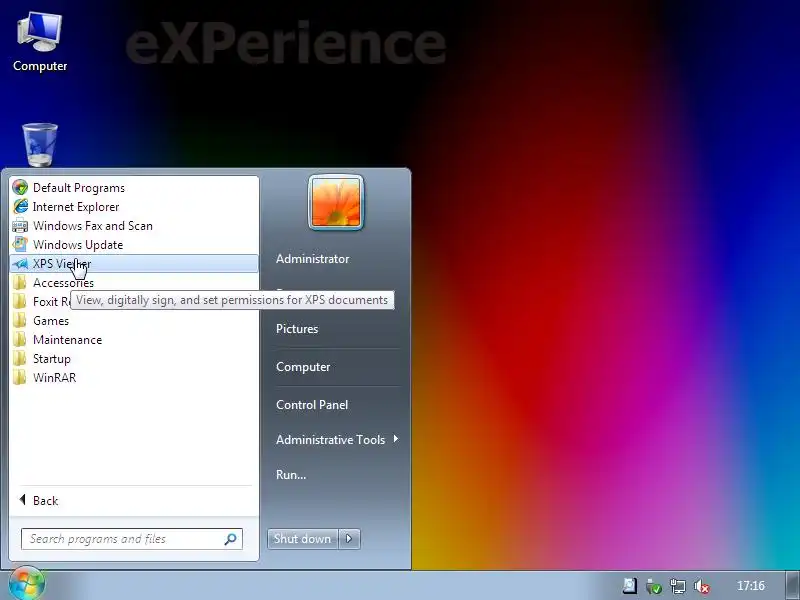800x600 pixels.
Task: Expand the Administrative Tools submenu
Action: click(x=337, y=439)
